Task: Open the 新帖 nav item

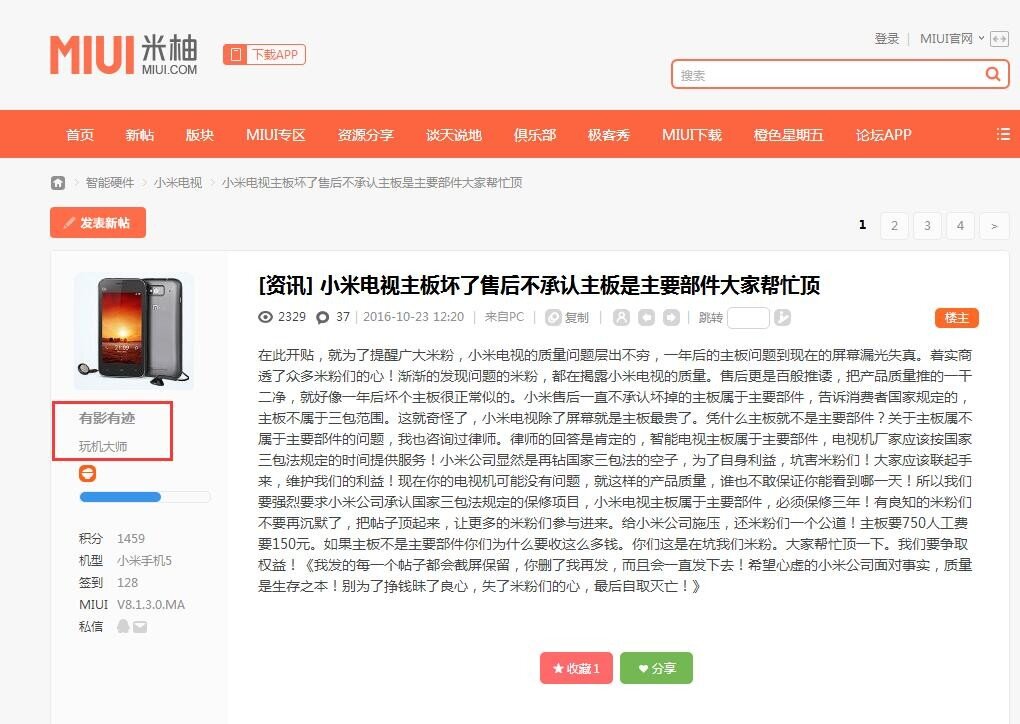Action: (x=140, y=135)
